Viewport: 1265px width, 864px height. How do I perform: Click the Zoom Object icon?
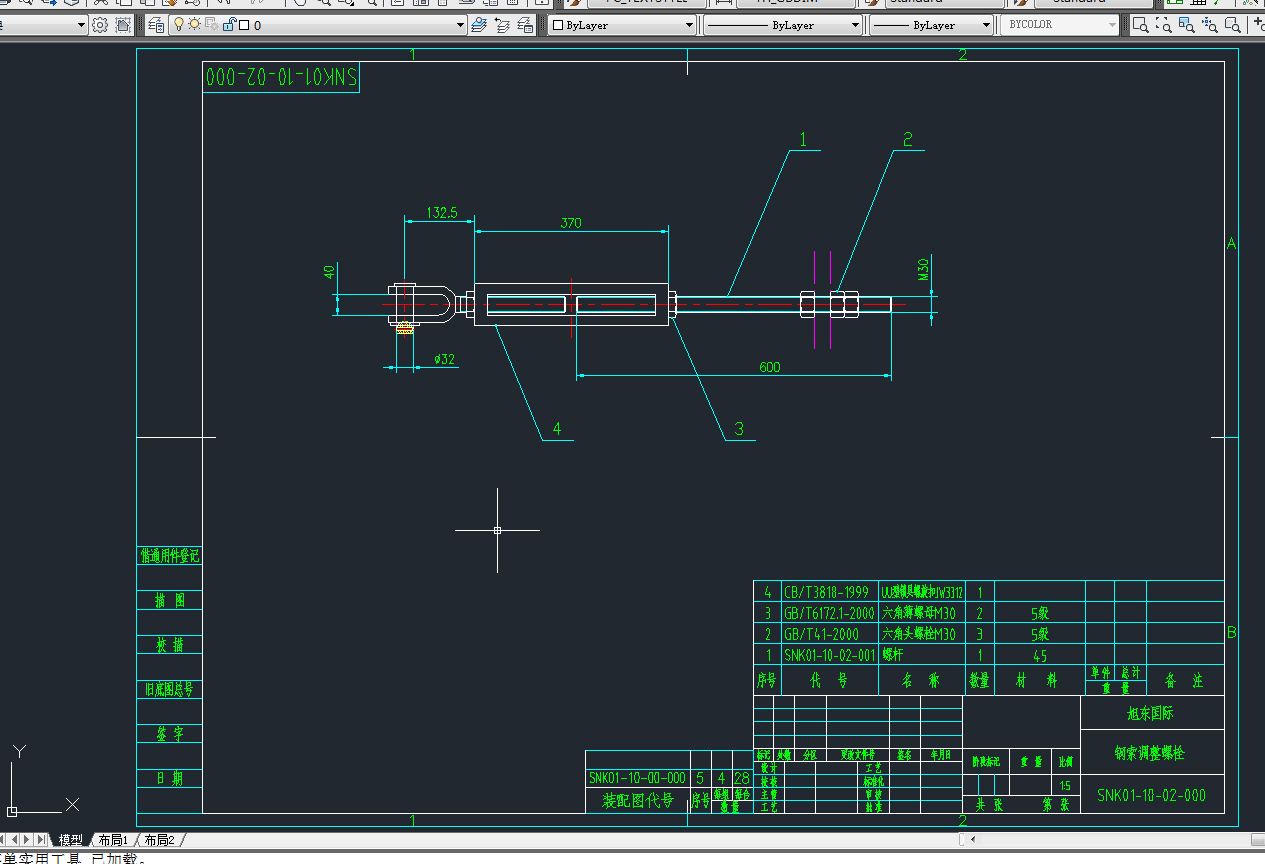pos(1232,25)
